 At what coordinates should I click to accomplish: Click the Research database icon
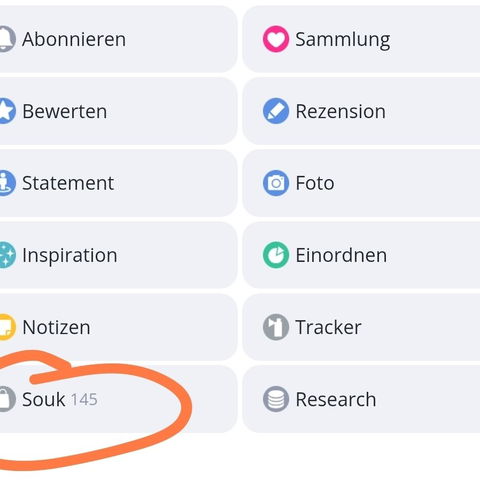click(276, 399)
